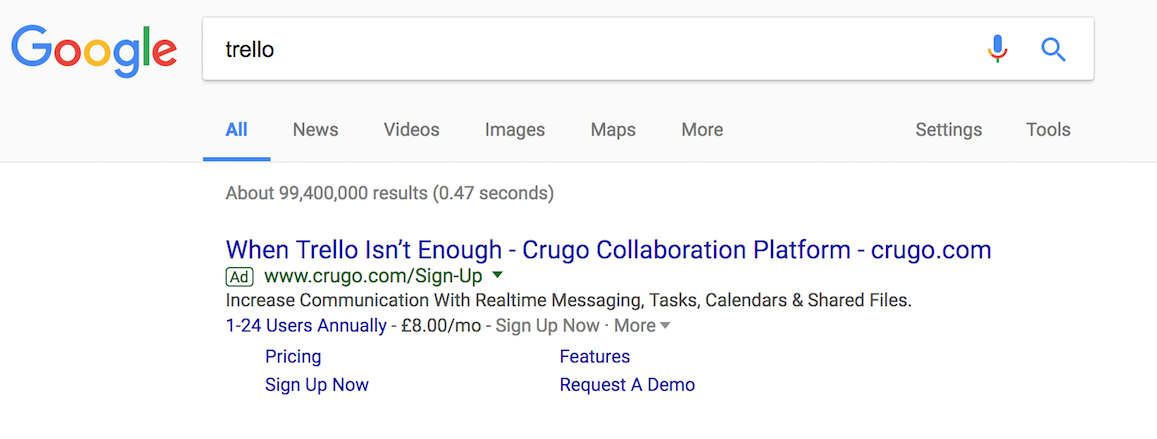
Task: Expand the gray More pricing dropdown
Action: click(x=642, y=325)
